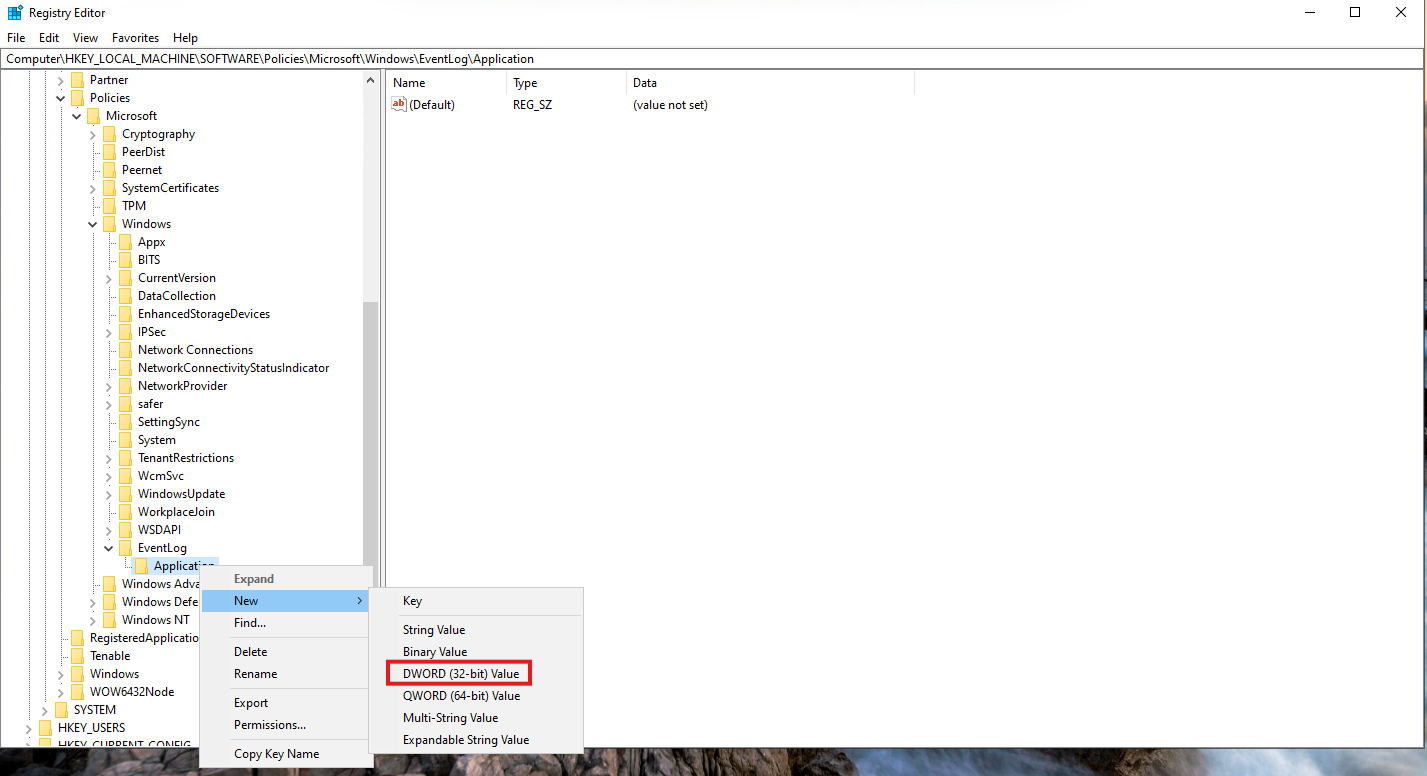Choose DWORD (32-bit) Value from submenu
Screen dimensions: 1427x776
tap(460, 674)
